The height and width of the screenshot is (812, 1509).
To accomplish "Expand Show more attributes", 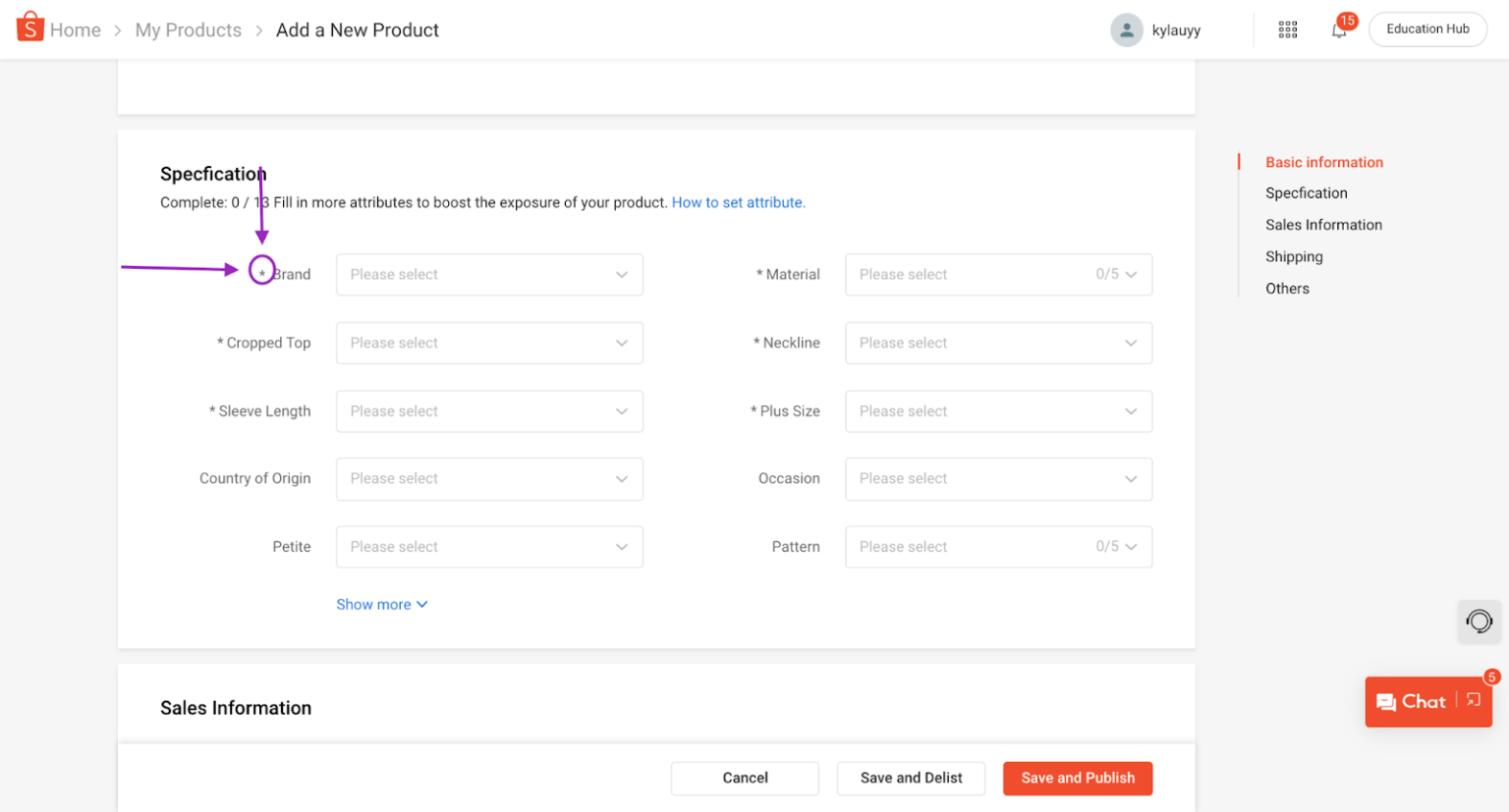I will click(381, 604).
